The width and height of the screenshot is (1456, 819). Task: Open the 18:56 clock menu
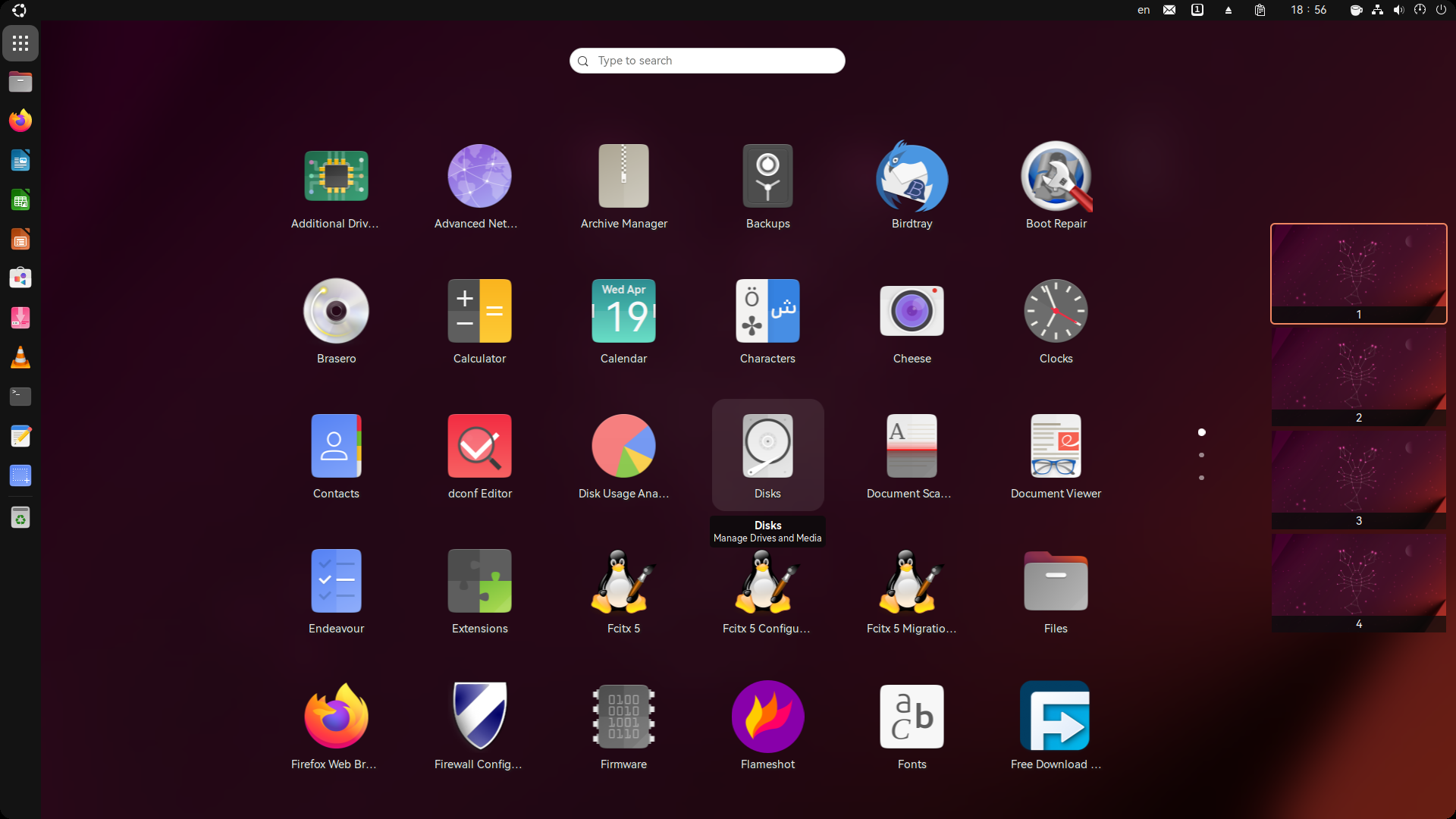1309,10
